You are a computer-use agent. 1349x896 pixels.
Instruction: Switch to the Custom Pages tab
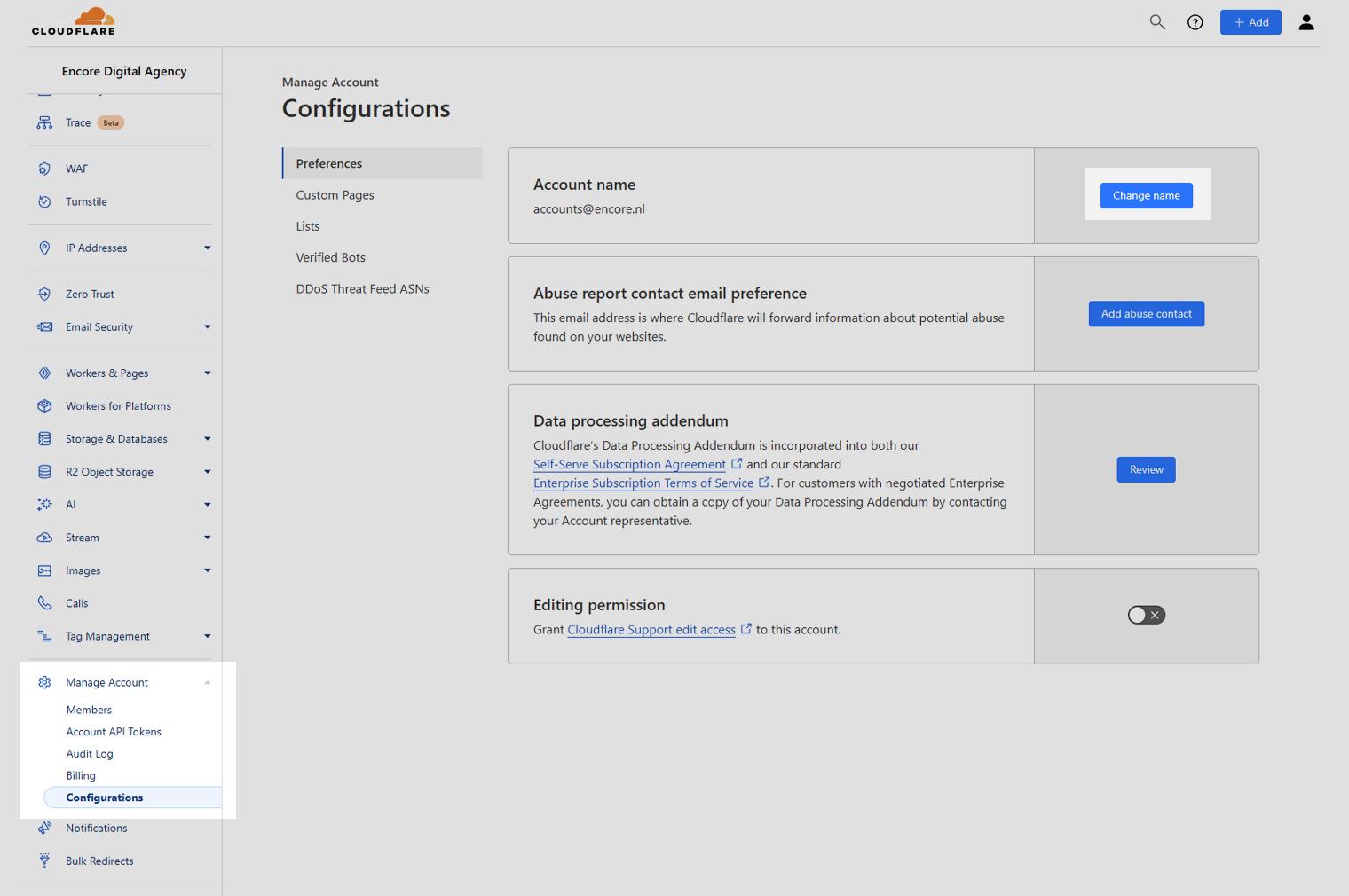click(x=335, y=195)
